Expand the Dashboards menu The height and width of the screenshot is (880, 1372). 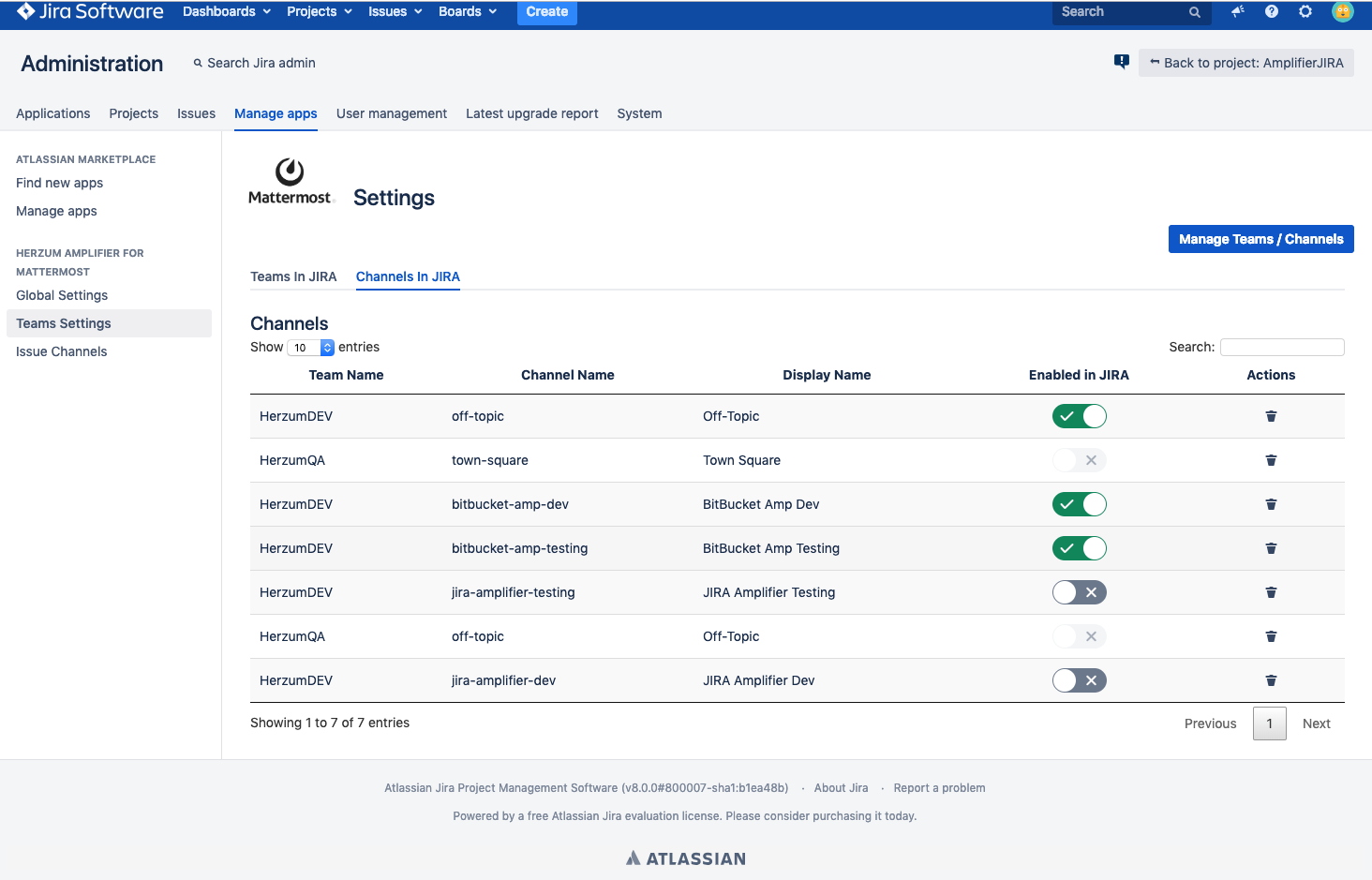pos(226,12)
